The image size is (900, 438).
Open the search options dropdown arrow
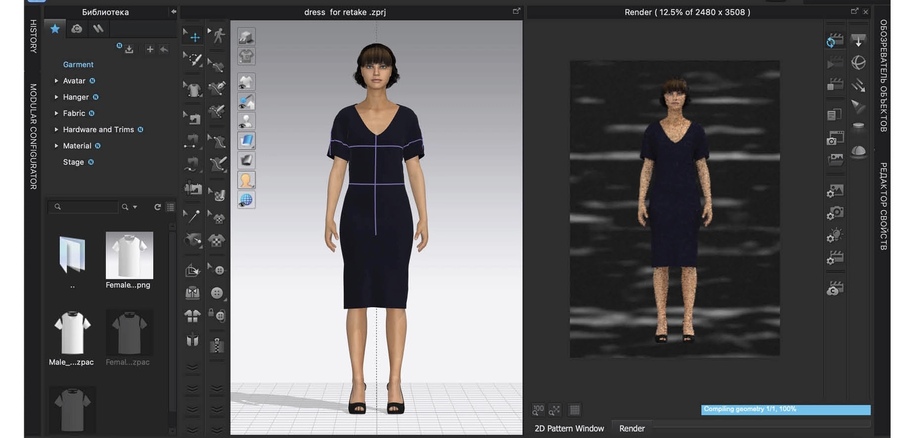coord(135,207)
